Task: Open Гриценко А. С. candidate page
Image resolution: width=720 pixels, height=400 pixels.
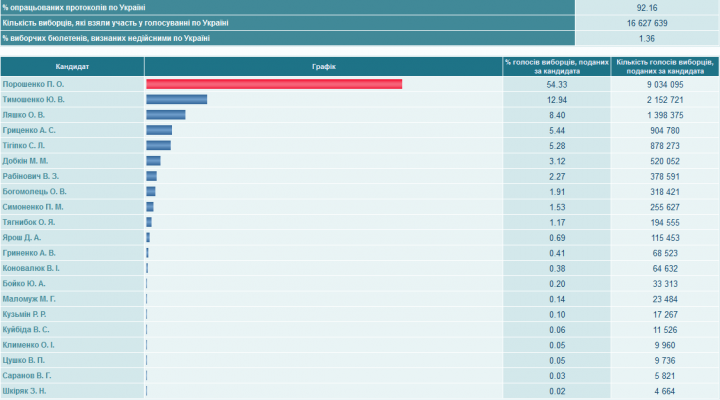Action: [29, 130]
